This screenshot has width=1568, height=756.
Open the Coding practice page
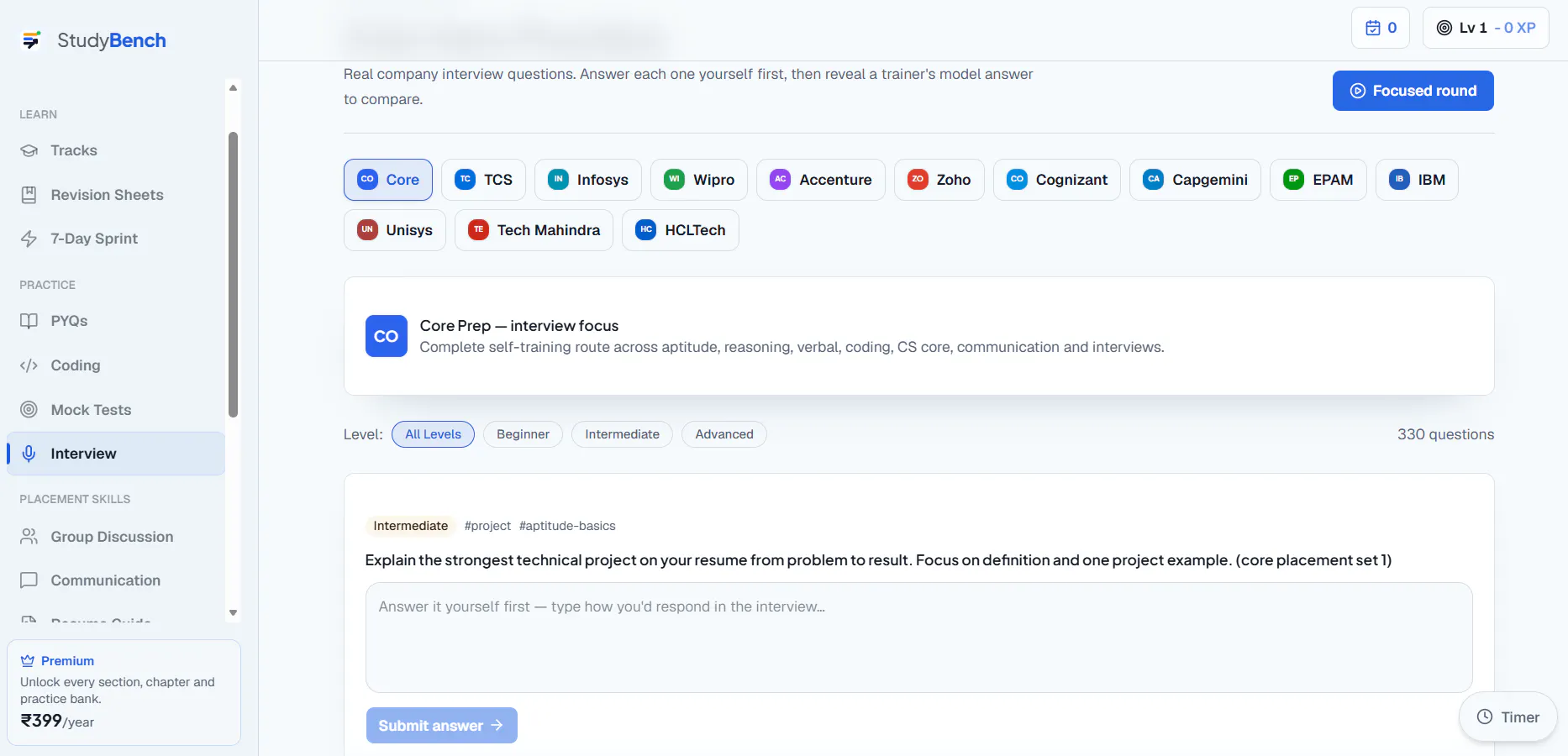116,365
